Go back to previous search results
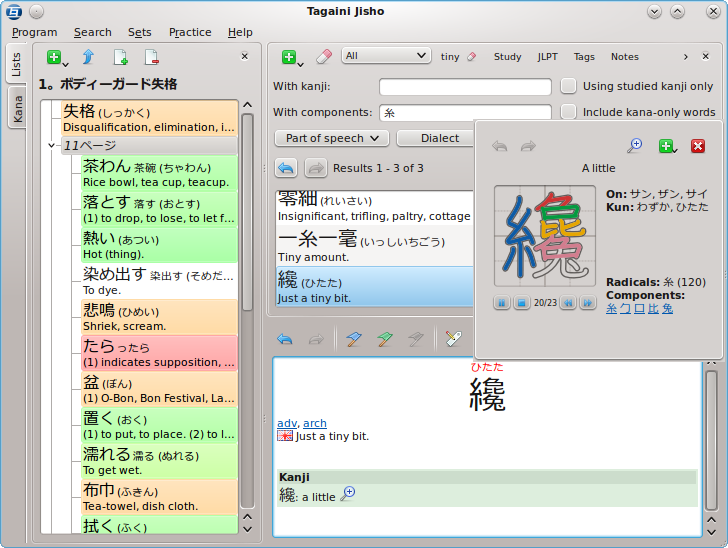 286,168
